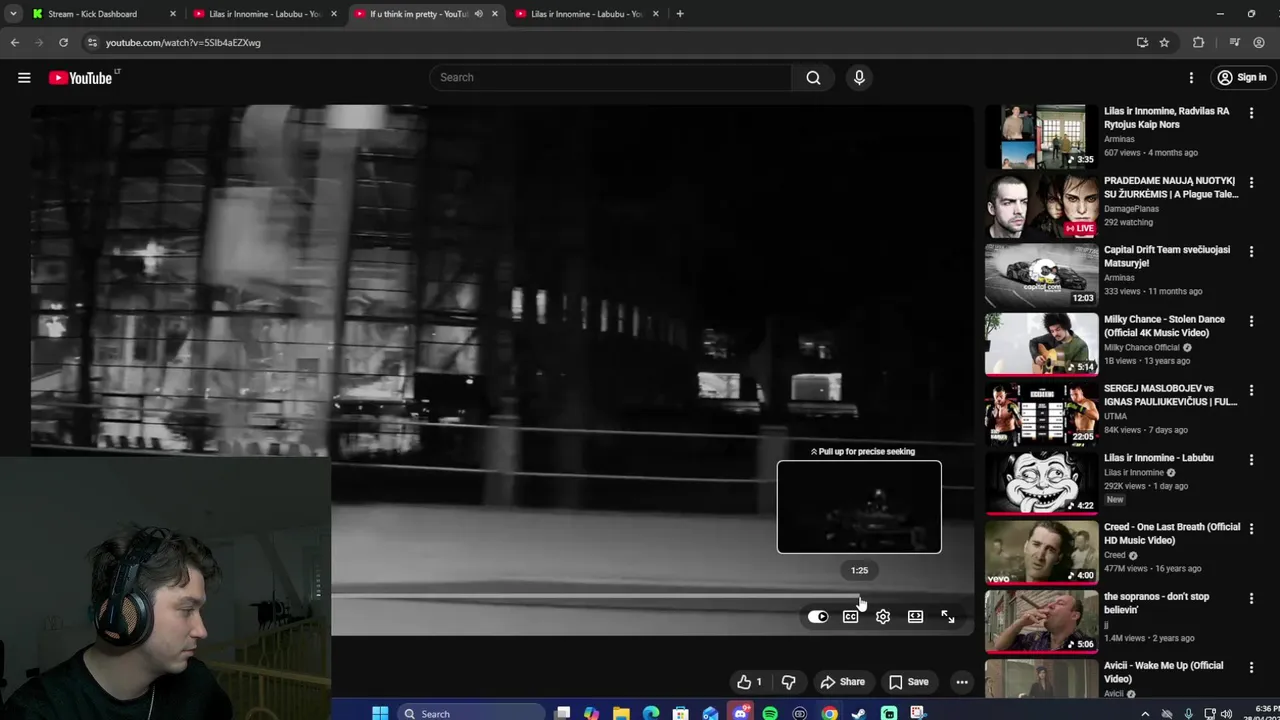1280x720 pixels.
Task: Switch to first Lilas ir Innomine Labubu tab
Action: [265, 14]
